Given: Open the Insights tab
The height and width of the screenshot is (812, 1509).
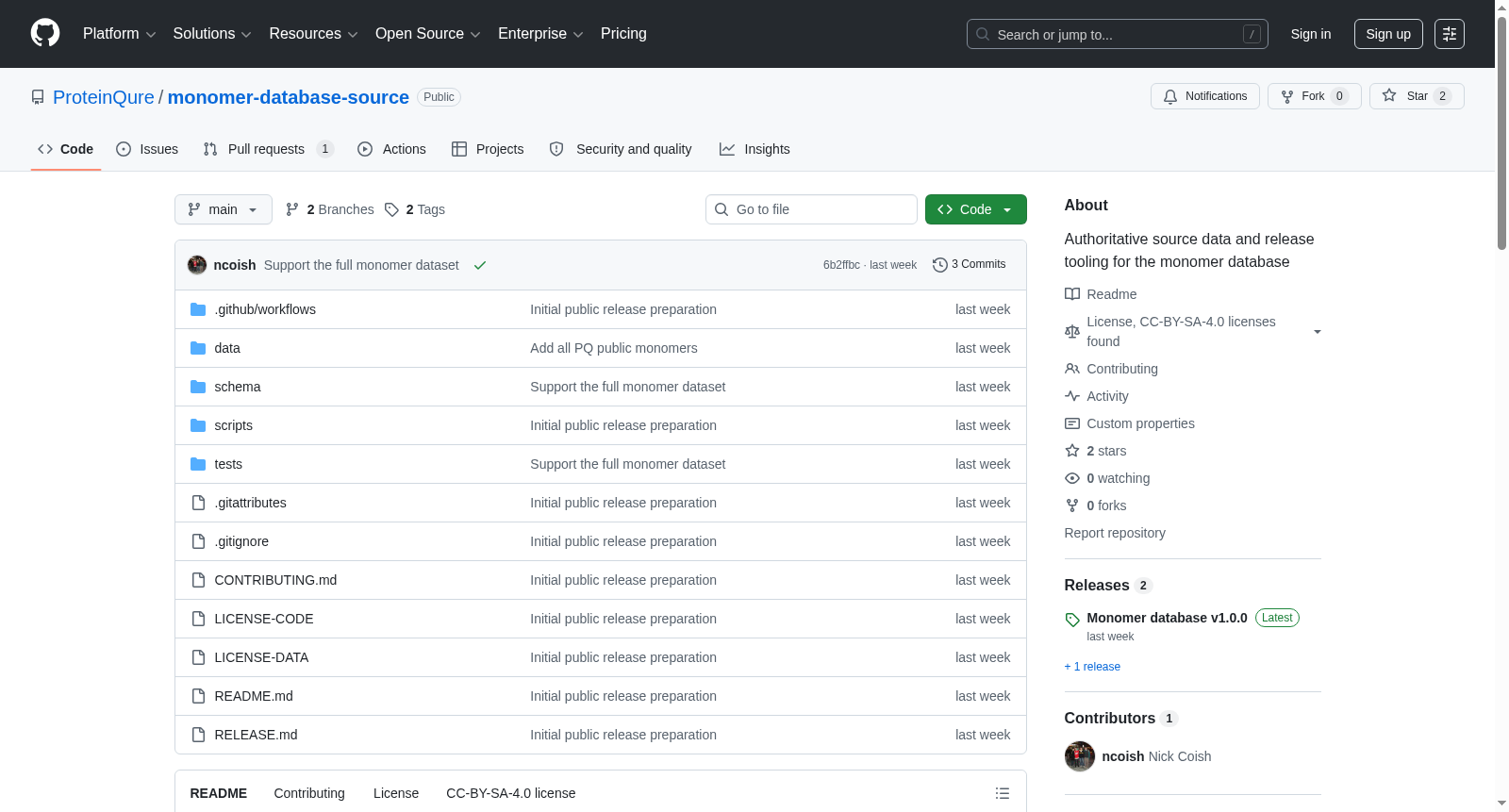Looking at the screenshot, I should 754,149.
